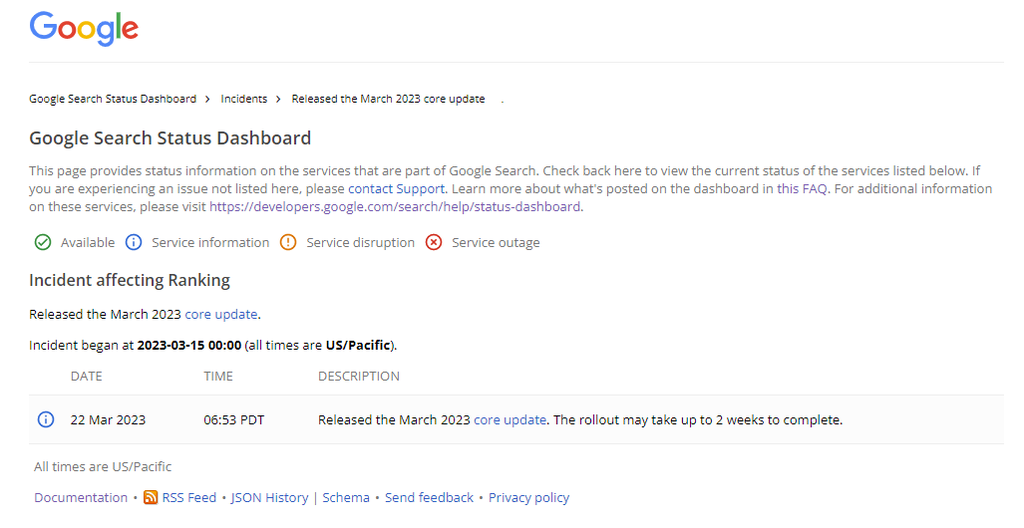Open the Schema footer link
The width and height of the screenshot is (1024, 528).
[x=346, y=497]
